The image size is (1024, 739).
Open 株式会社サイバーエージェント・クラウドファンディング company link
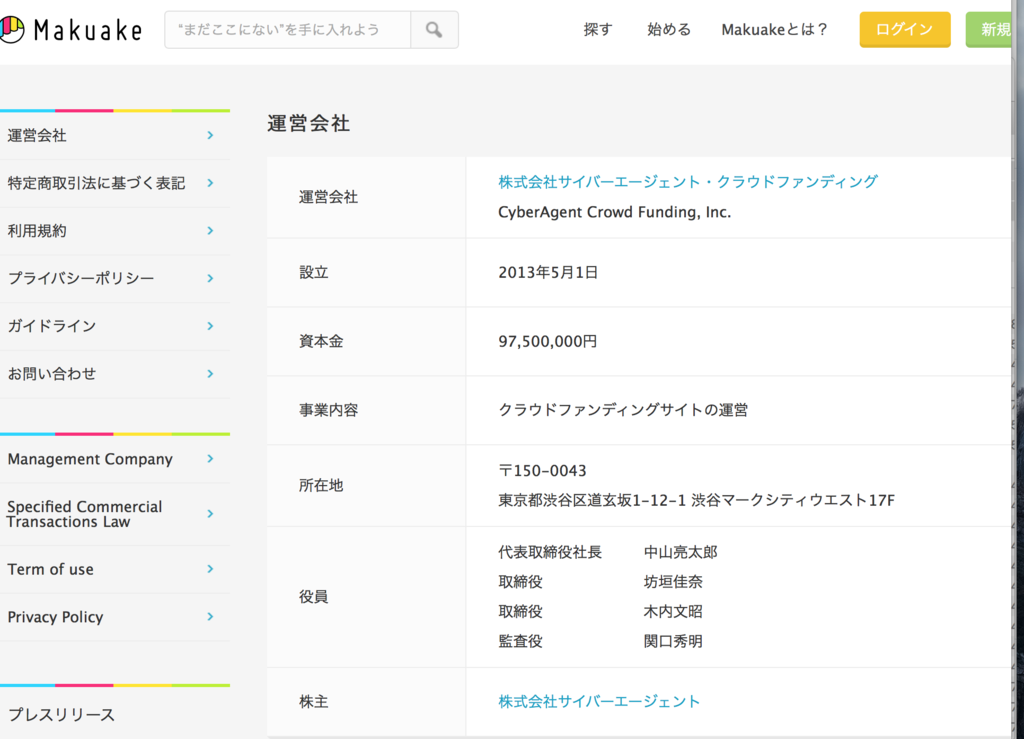[688, 182]
